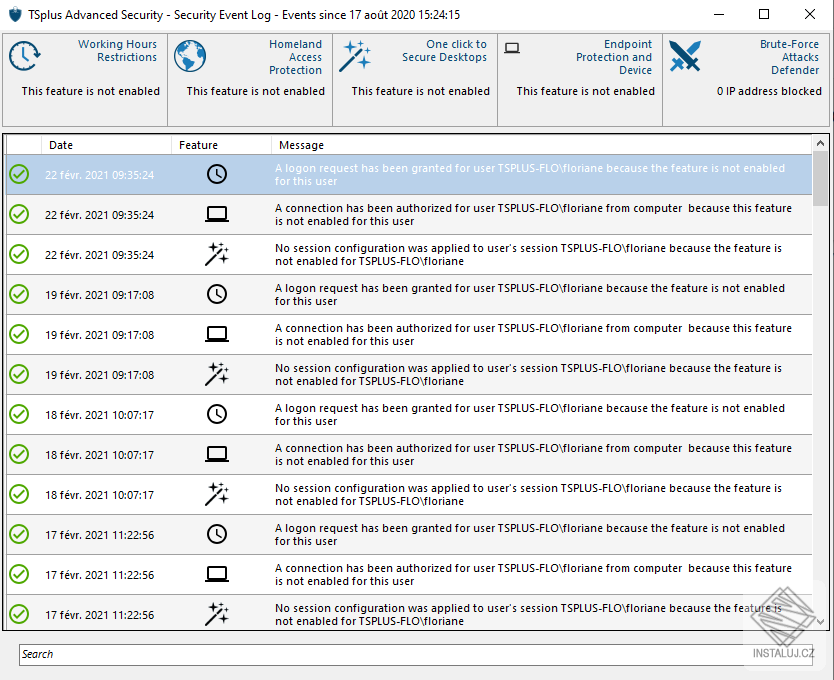Image resolution: width=834 pixels, height=680 pixels.
Task: Click the Homeland Access Protection globe icon
Action: 190,56
